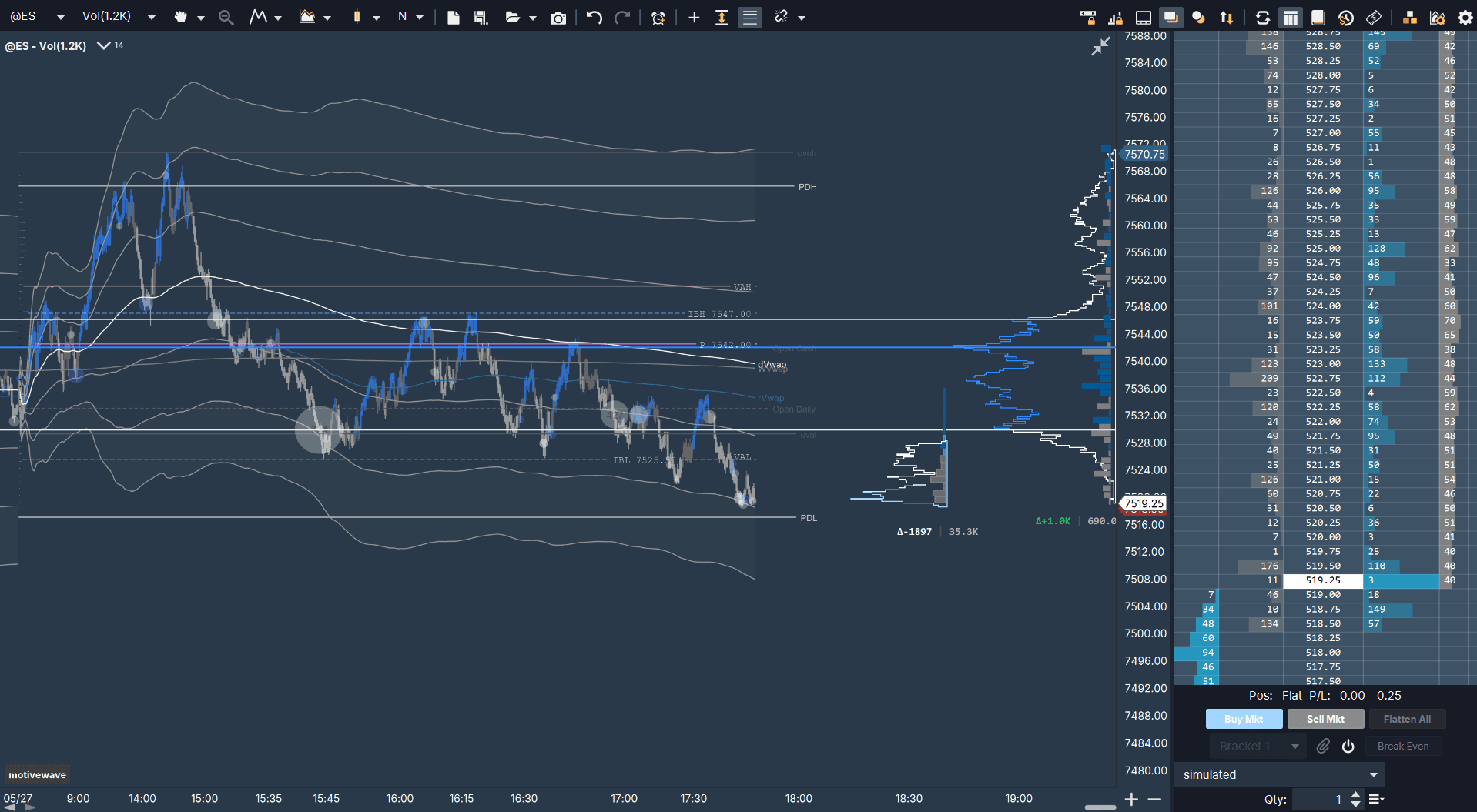Toggle the power button icon
The height and width of the screenshot is (812, 1477).
[1348, 746]
